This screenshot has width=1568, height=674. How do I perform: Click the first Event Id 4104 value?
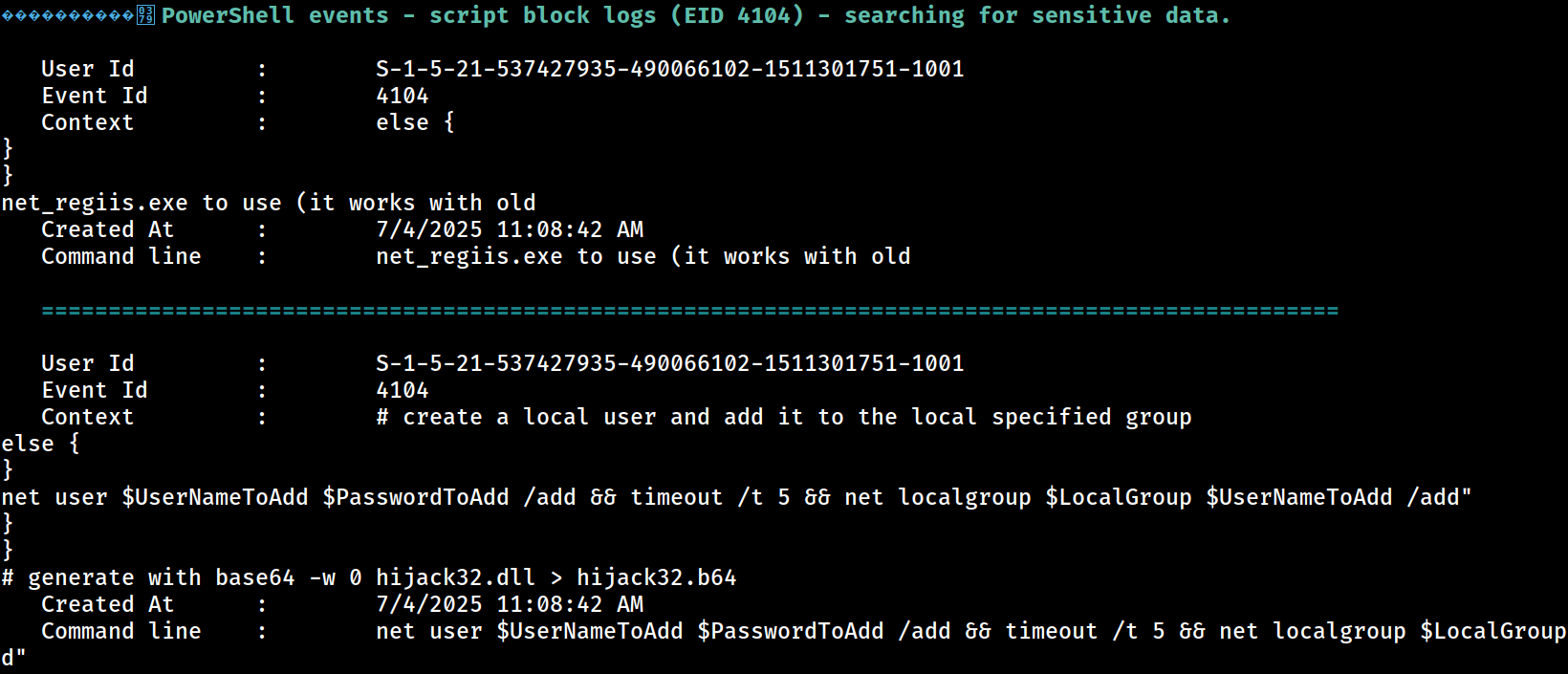point(403,96)
